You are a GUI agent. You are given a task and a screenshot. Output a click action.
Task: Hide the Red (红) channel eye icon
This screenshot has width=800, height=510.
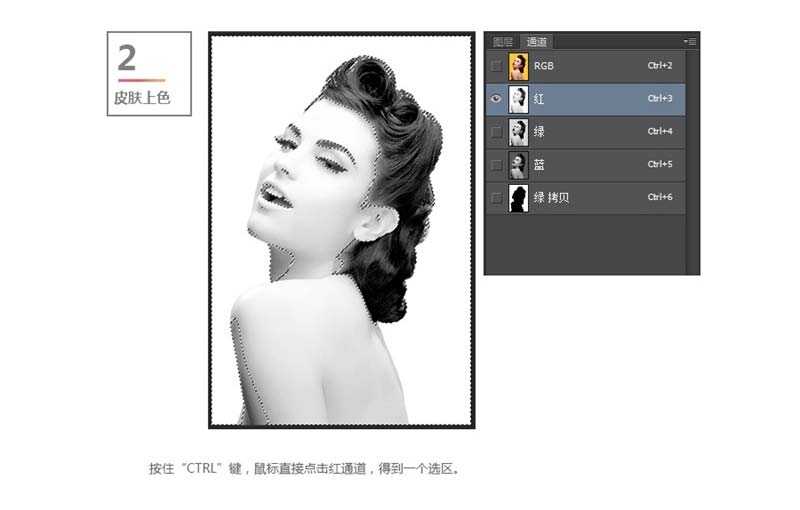click(497, 99)
